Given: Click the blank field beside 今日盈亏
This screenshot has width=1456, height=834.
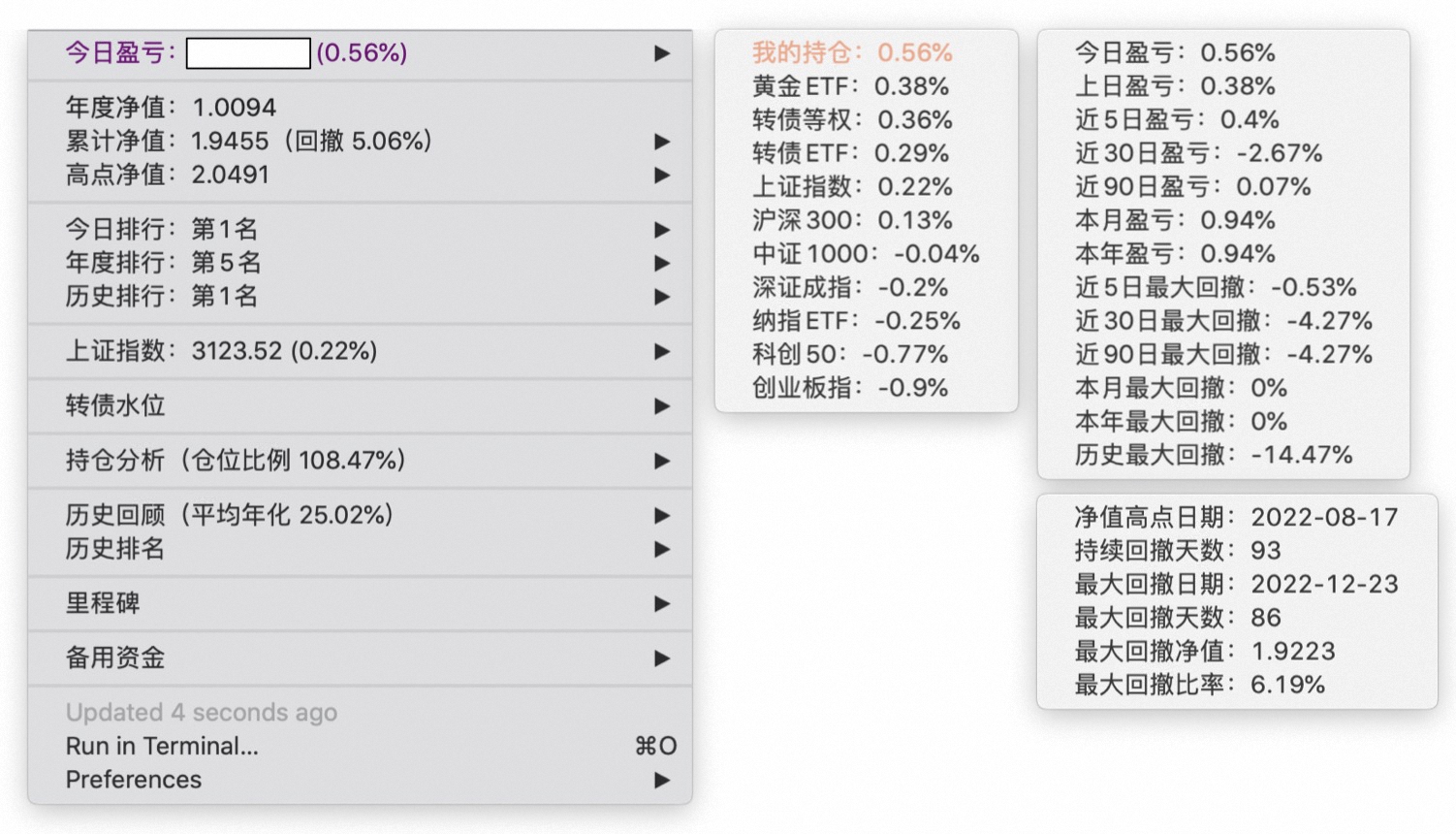Looking at the screenshot, I should 248,53.
